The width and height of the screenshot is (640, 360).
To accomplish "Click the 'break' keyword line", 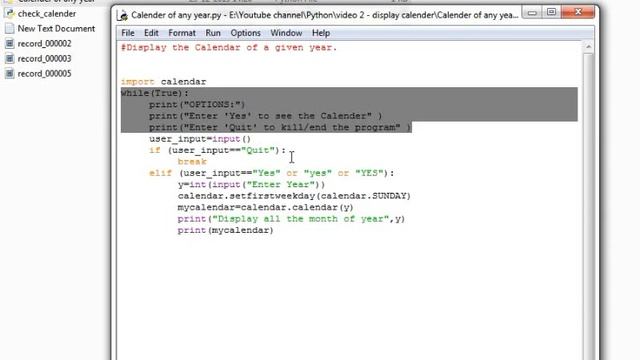I will pyautogui.click(x=192, y=162).
